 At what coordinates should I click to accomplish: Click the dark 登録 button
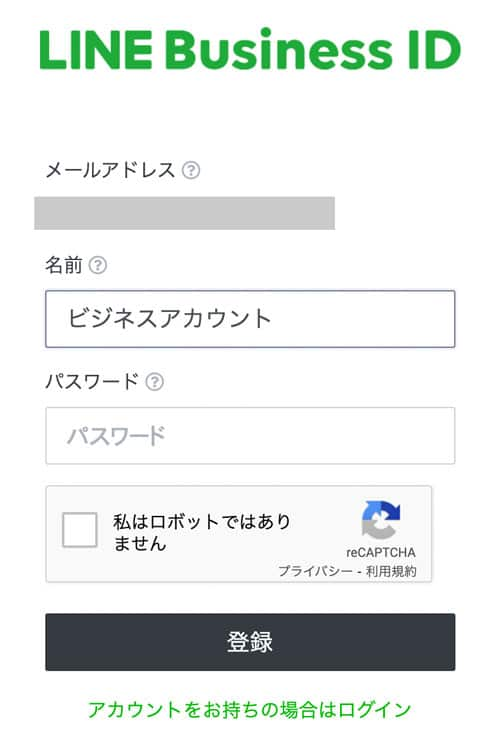click(x=250, y=642)
